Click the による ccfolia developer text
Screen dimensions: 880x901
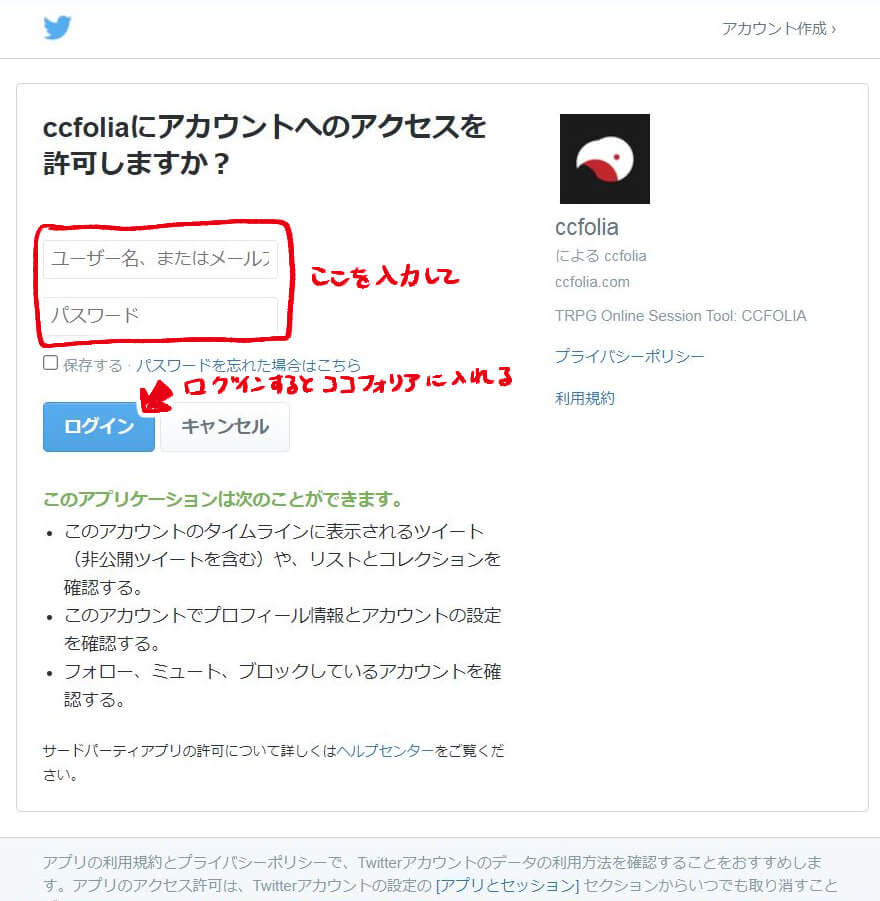[601, 256]
